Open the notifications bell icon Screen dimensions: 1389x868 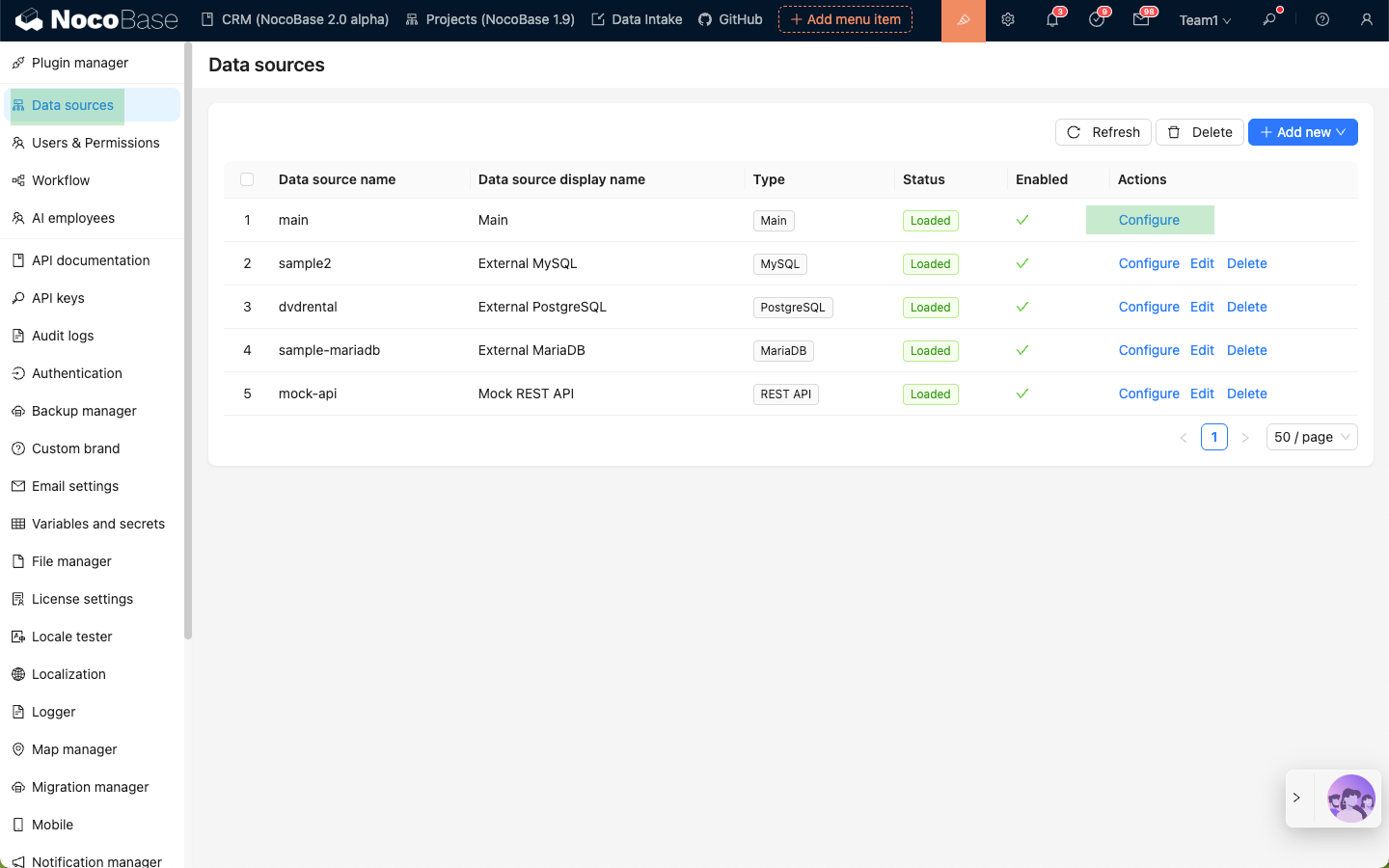click(1052, 20)
